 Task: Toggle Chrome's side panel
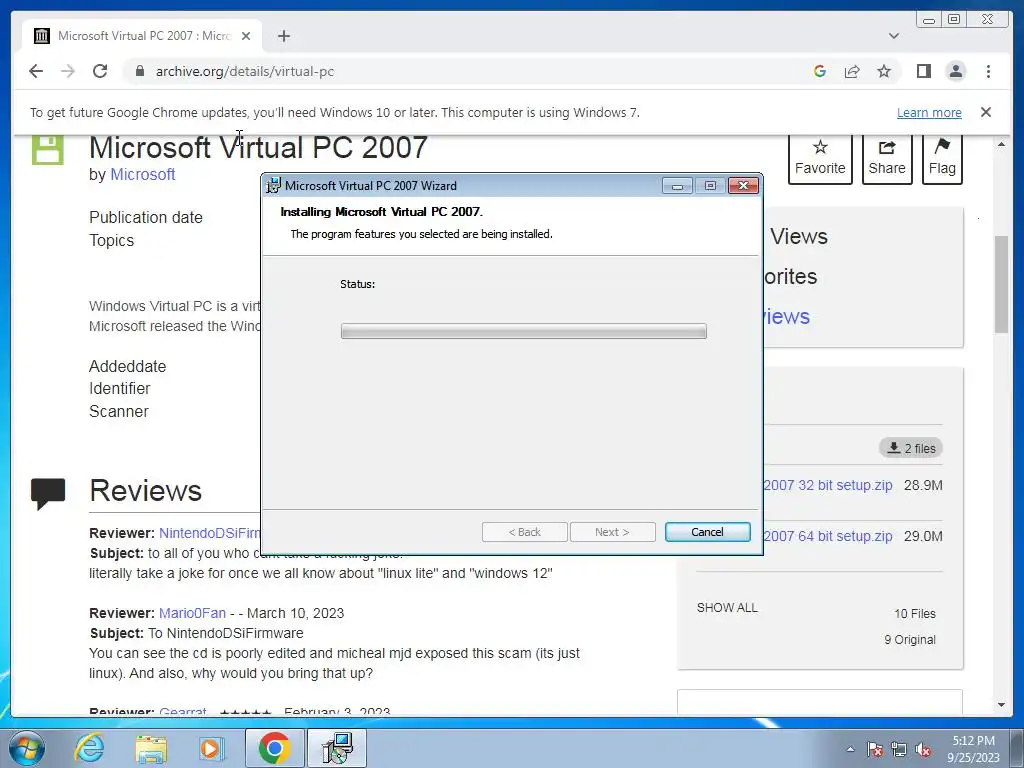point(923,71)
